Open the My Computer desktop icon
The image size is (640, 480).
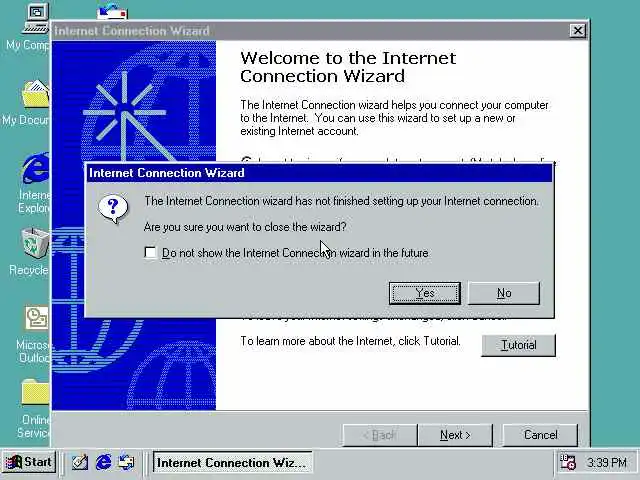(35, 19)
